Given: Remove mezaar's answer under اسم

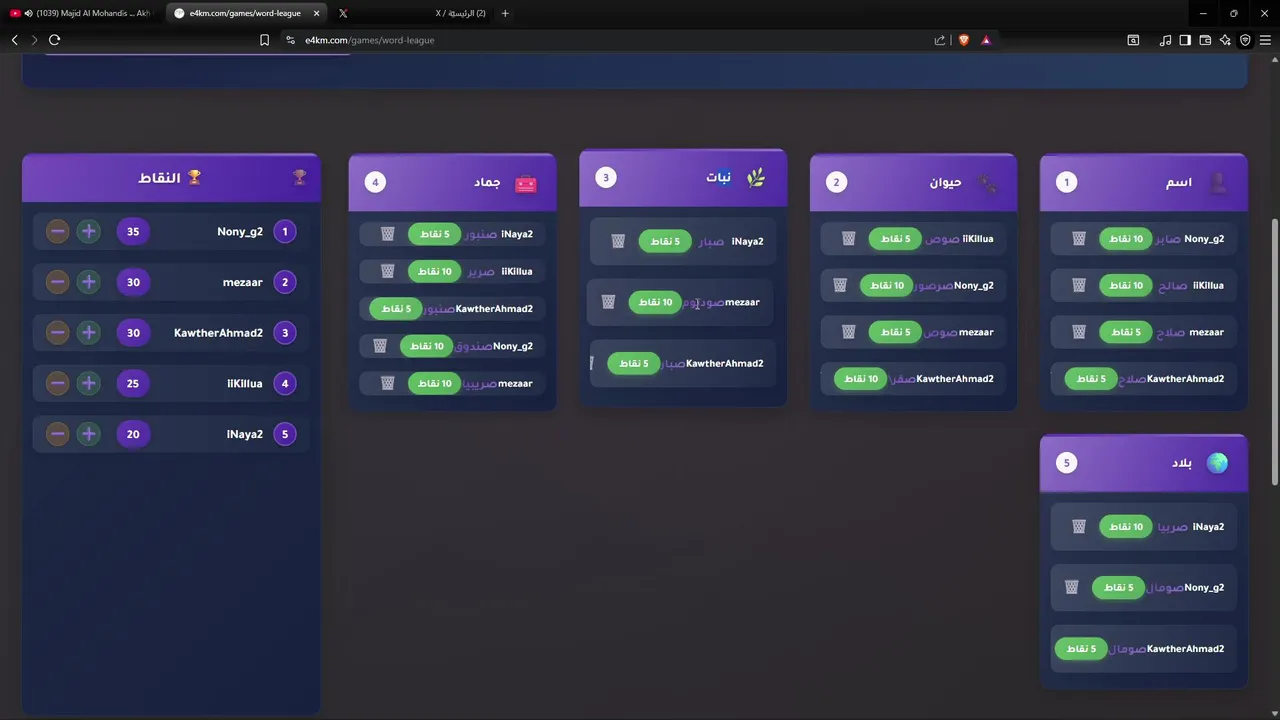Looking at the screenshot, I should tap(1079, 332).
